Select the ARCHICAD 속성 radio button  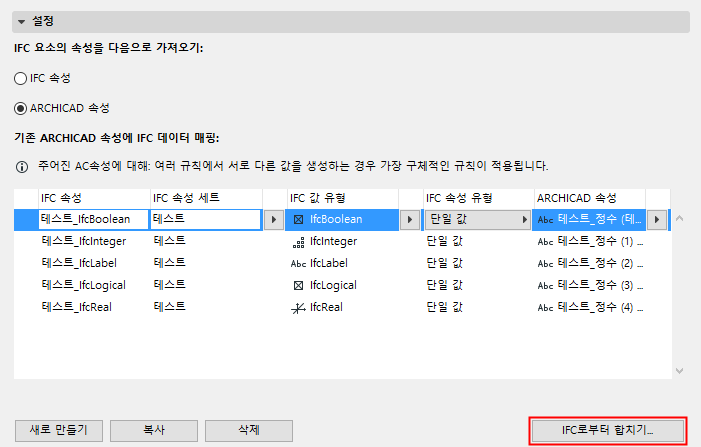[x=21, y=109]
